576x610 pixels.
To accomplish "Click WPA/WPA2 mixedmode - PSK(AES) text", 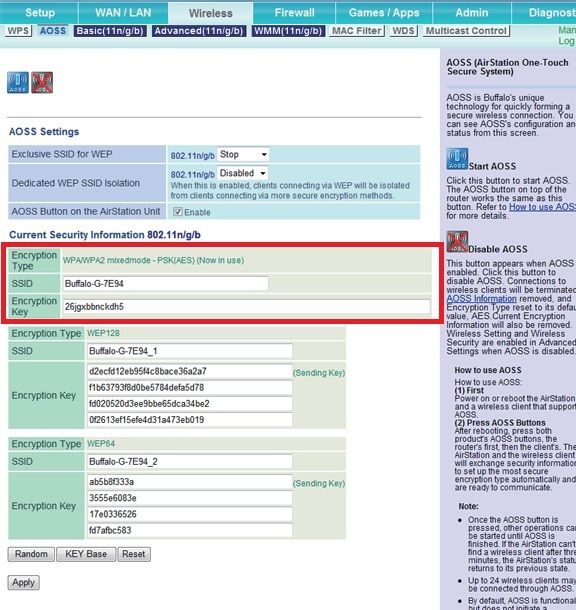I will [129, 260].
